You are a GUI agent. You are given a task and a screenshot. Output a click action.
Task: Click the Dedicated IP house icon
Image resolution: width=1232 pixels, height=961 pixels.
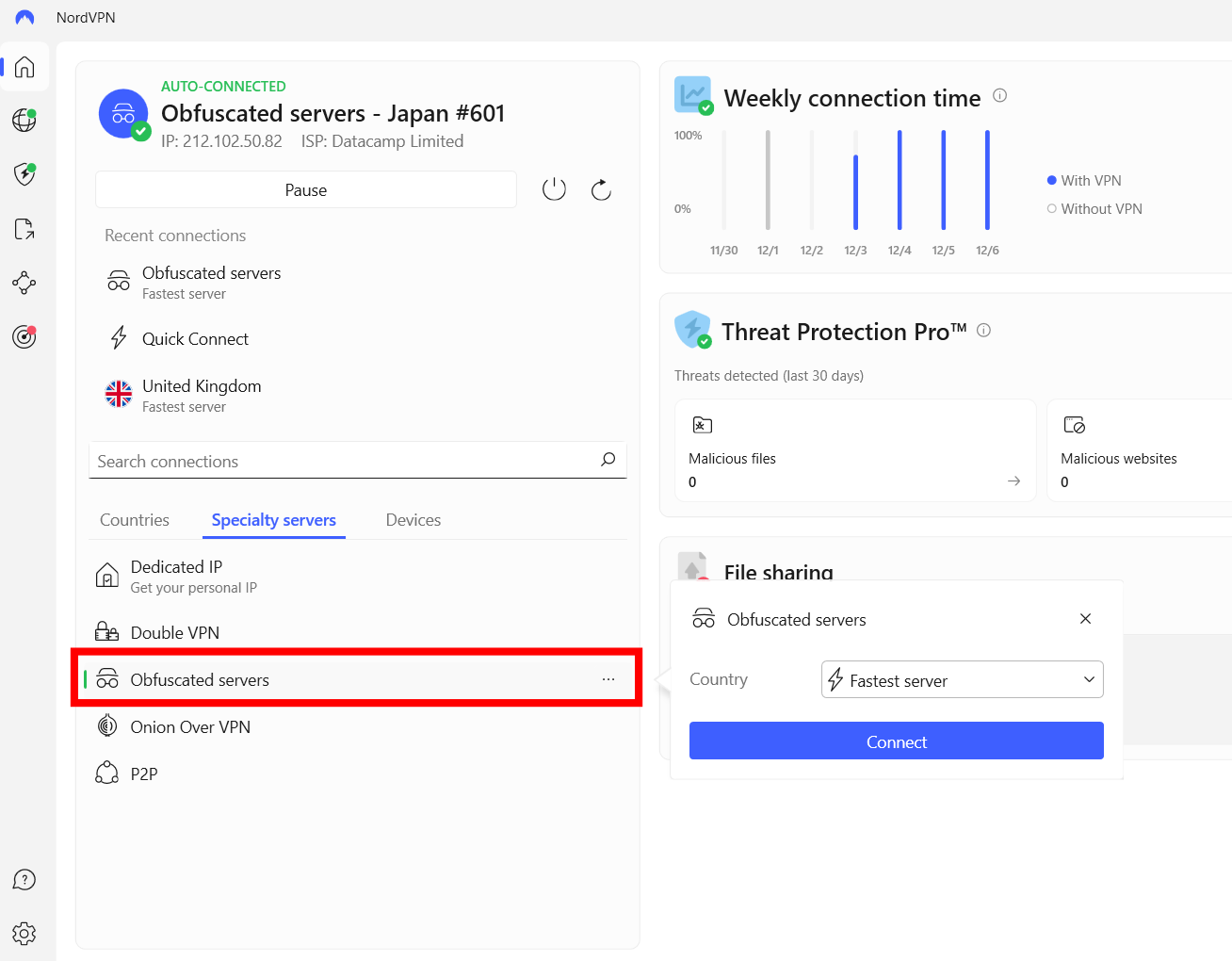[107, 575]
